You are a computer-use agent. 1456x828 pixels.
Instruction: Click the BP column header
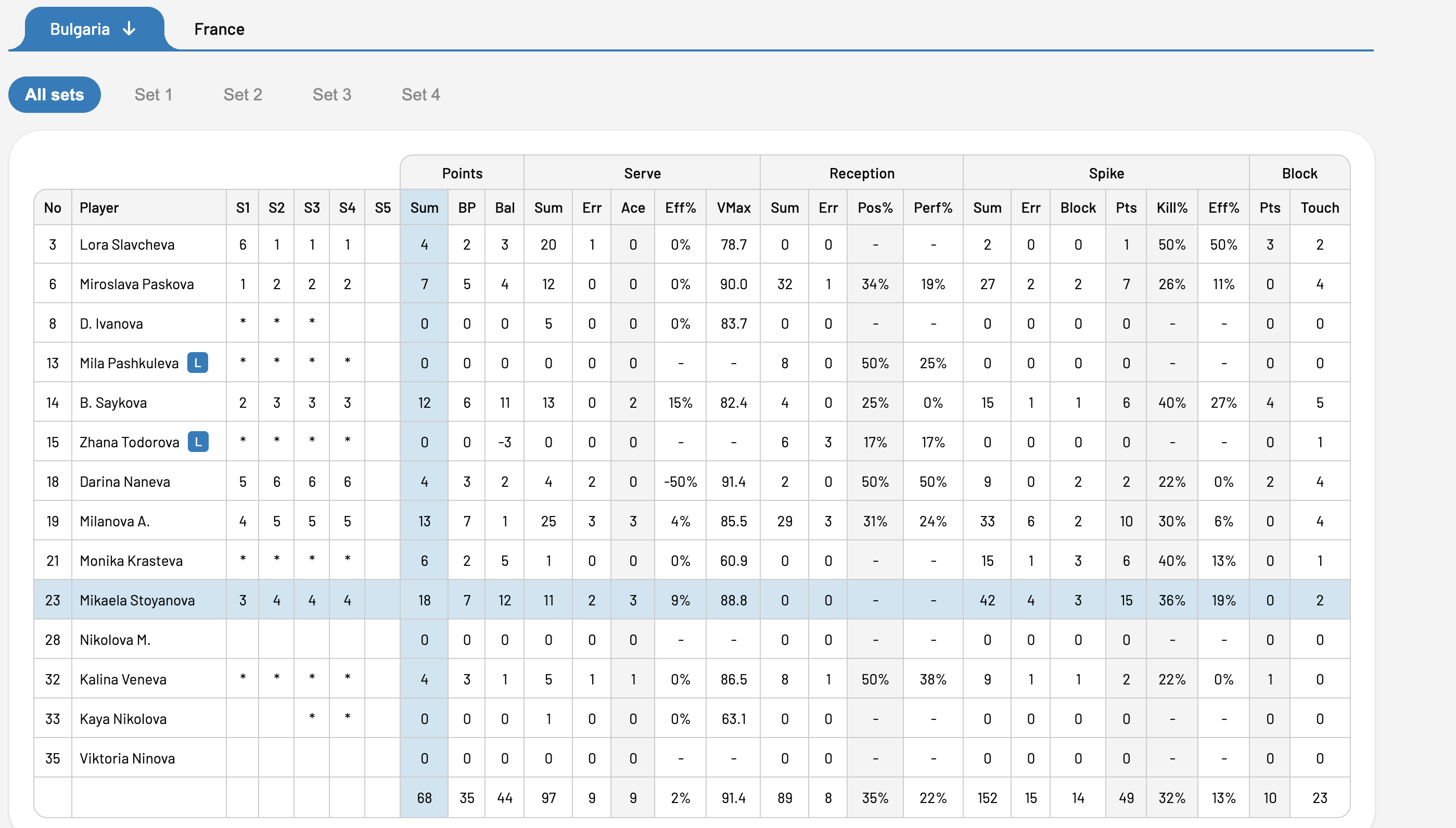[467, 208]
